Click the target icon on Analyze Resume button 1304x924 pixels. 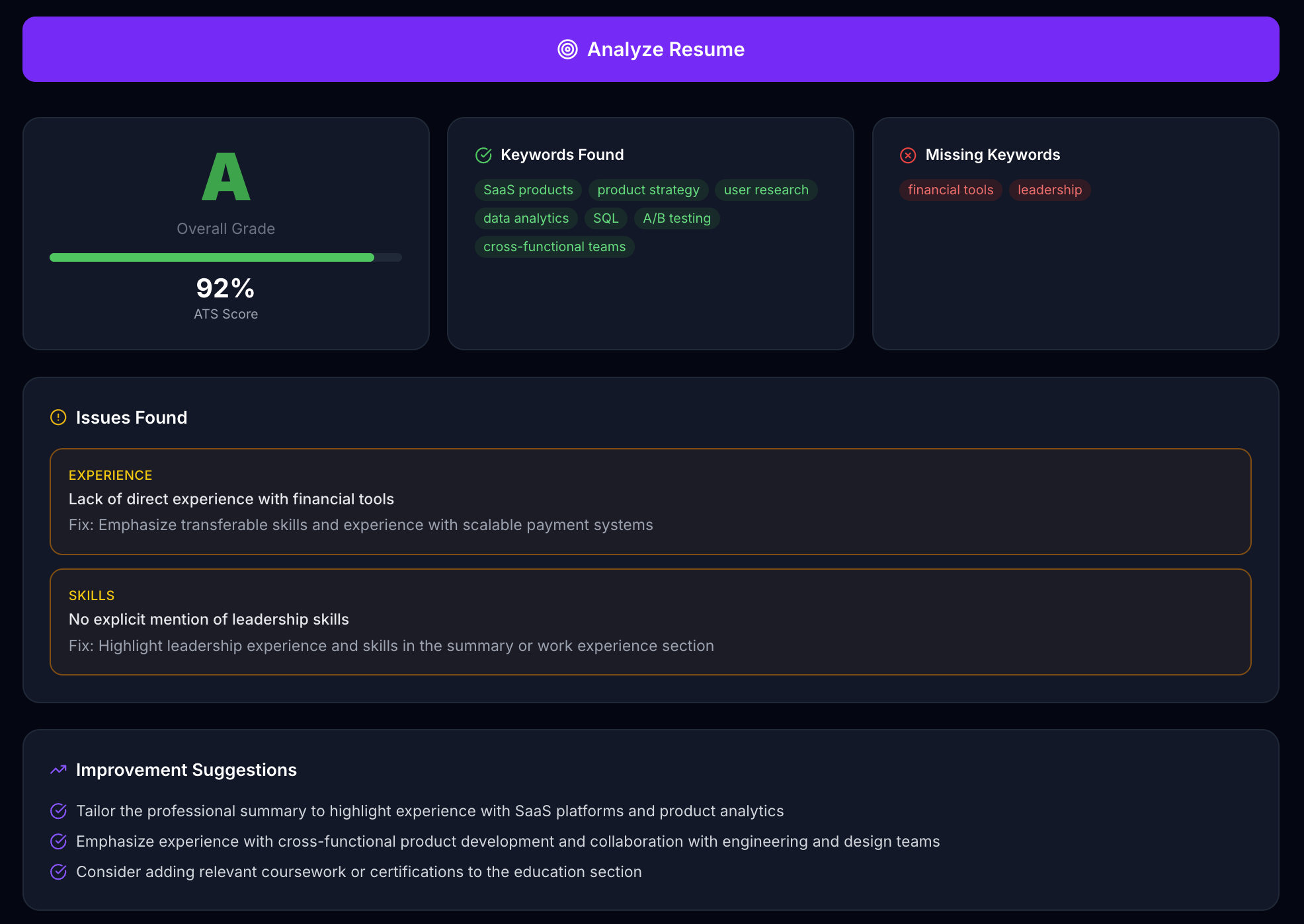[x=568, y=49]
